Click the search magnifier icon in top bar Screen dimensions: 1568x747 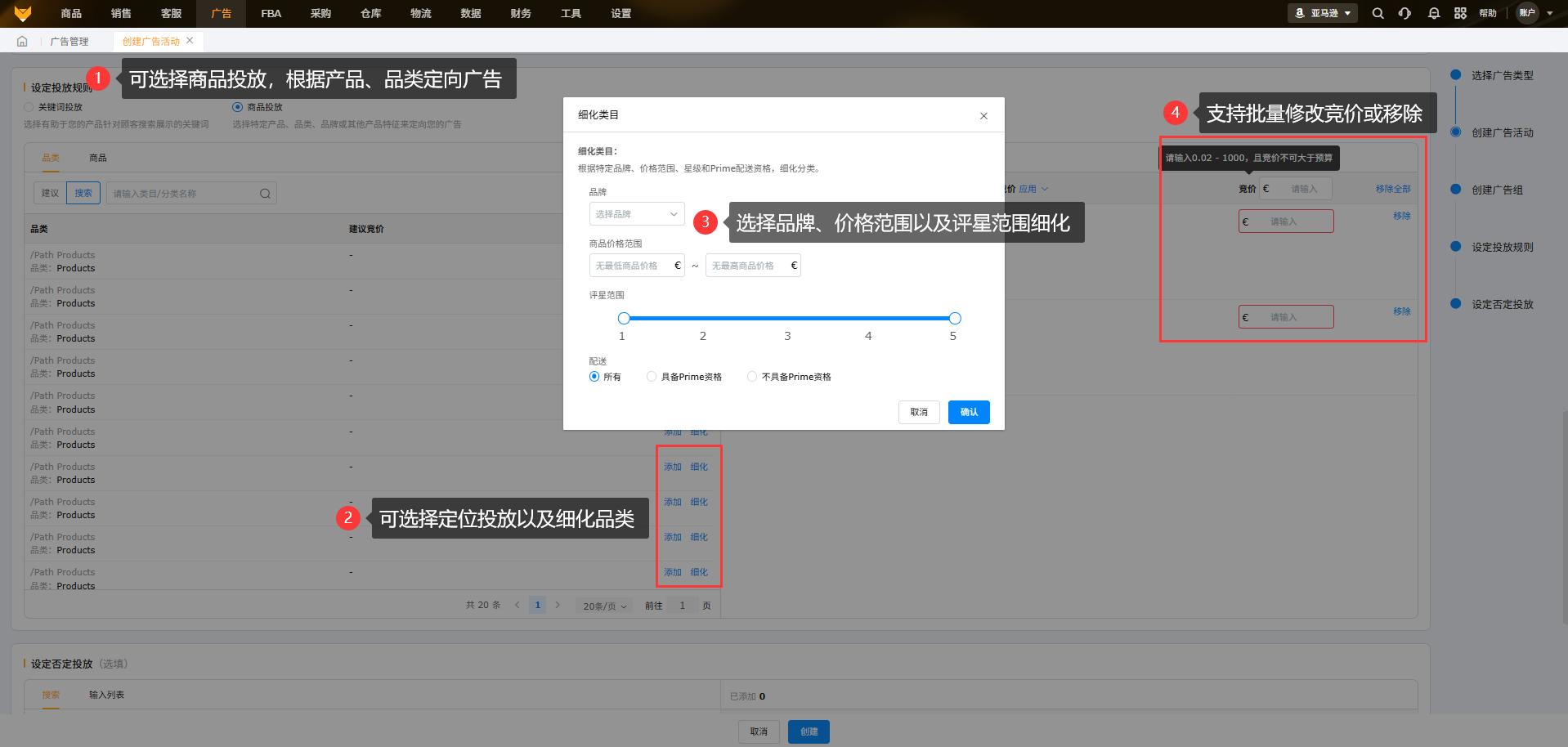point(1378,13)
